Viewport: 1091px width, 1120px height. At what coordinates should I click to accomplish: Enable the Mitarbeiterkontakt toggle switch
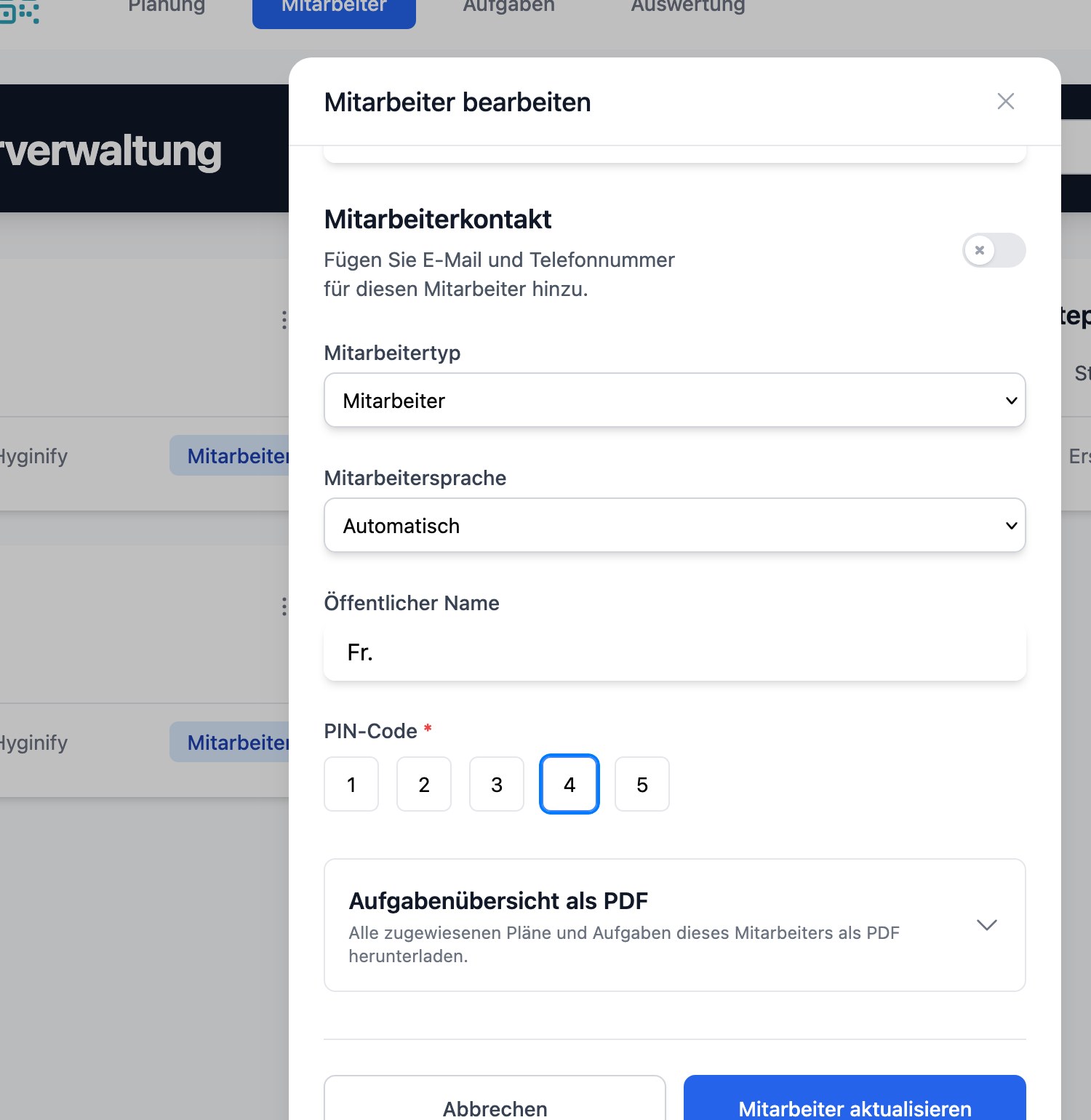pyautogui.click(x=994, y=250)
